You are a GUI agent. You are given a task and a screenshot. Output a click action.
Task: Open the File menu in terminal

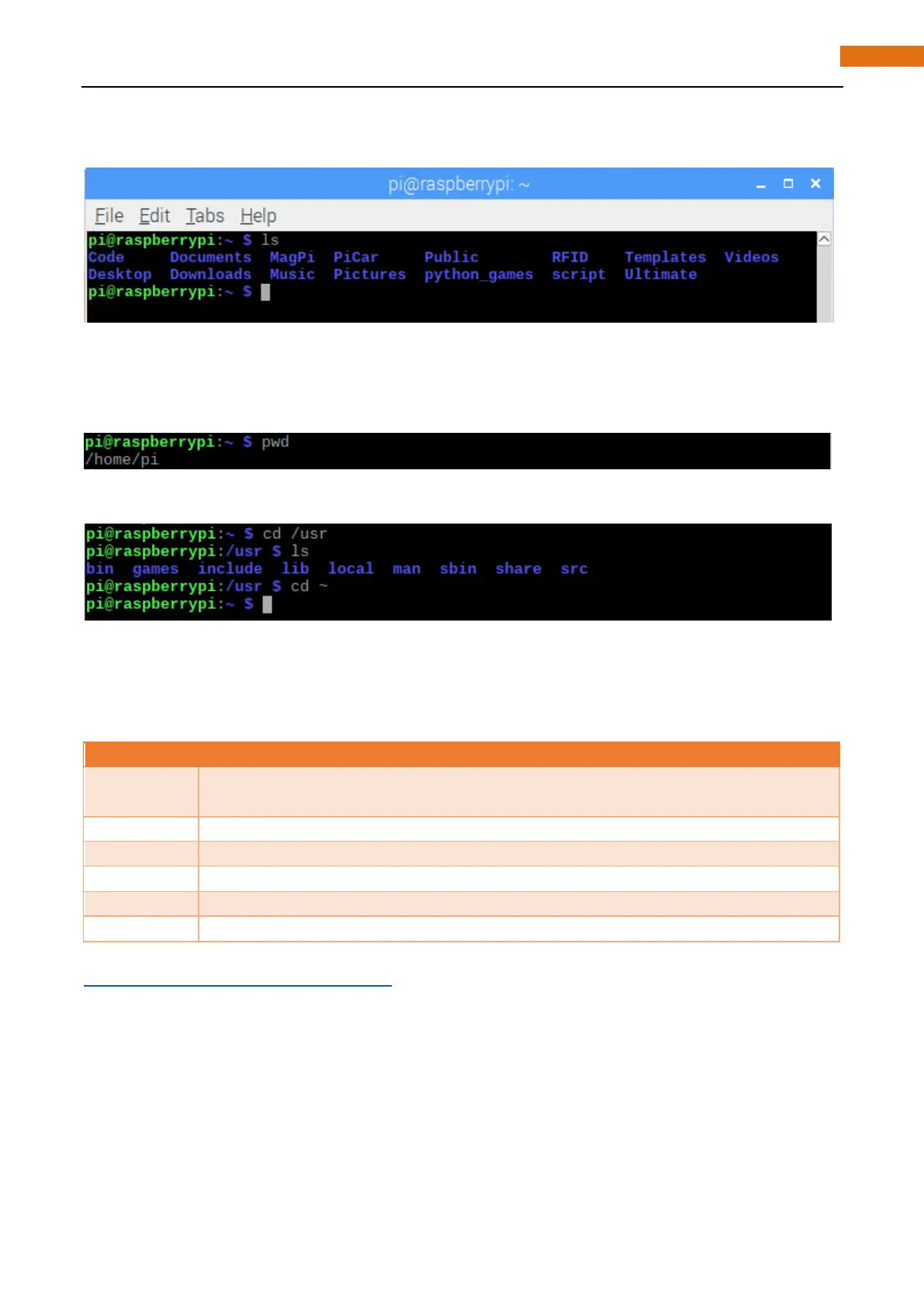click(x=109, y=216)
